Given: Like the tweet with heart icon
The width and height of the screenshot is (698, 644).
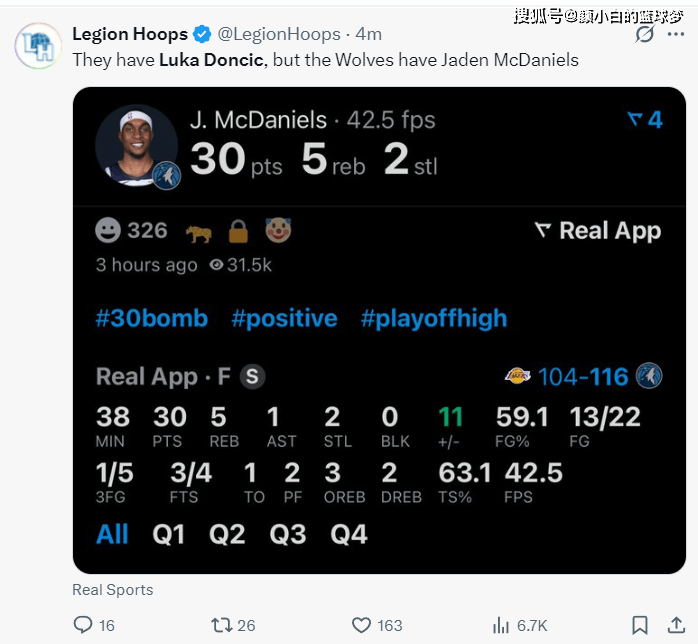Looking at the screenshot, I should click(x=361, y=625).
